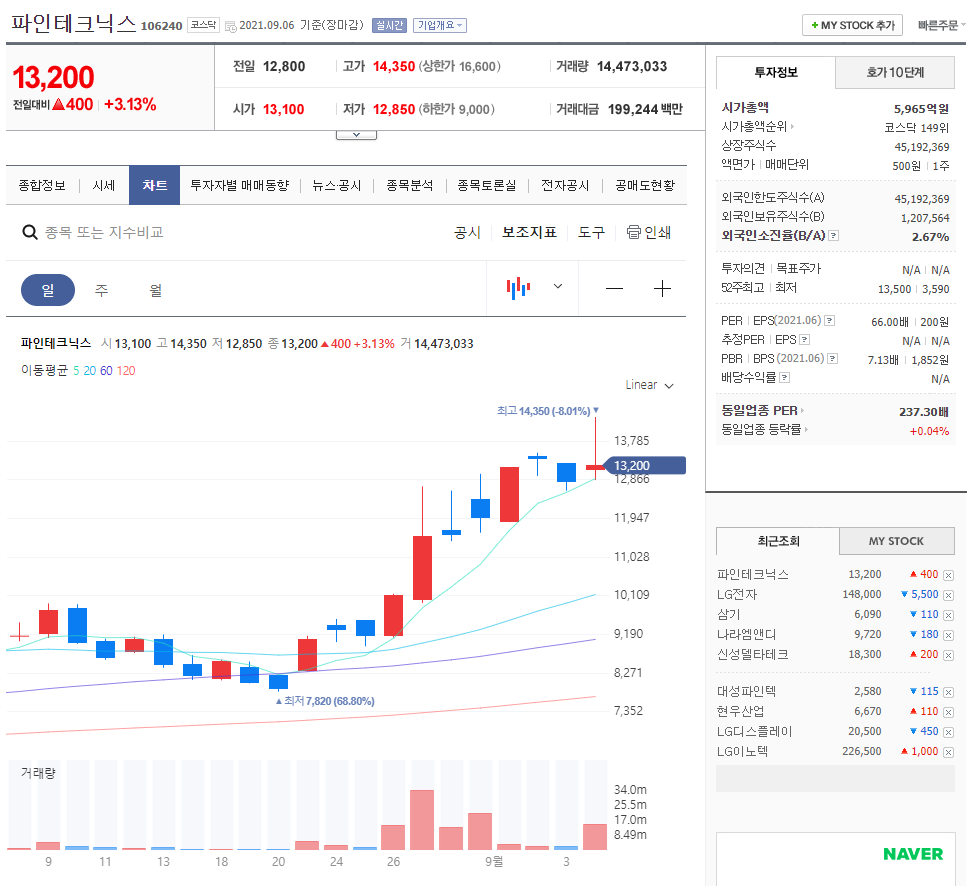Open the 호가10단계 tab
The height and width of the screenshot is (886, 972).
895,73
